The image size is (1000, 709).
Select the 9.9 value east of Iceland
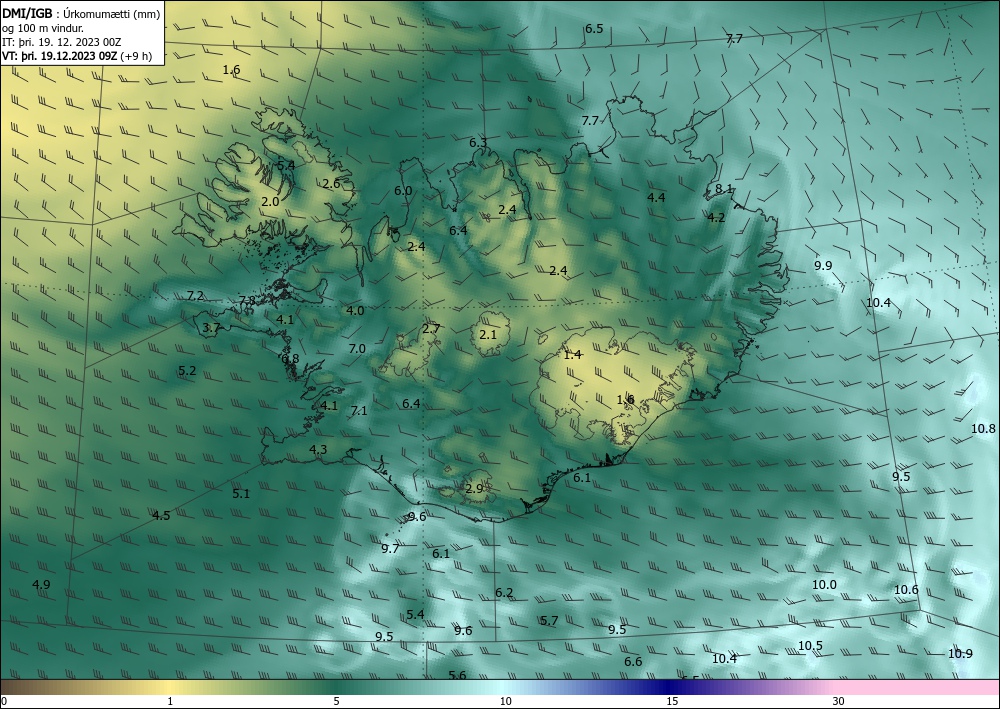(x=823, y=266)
